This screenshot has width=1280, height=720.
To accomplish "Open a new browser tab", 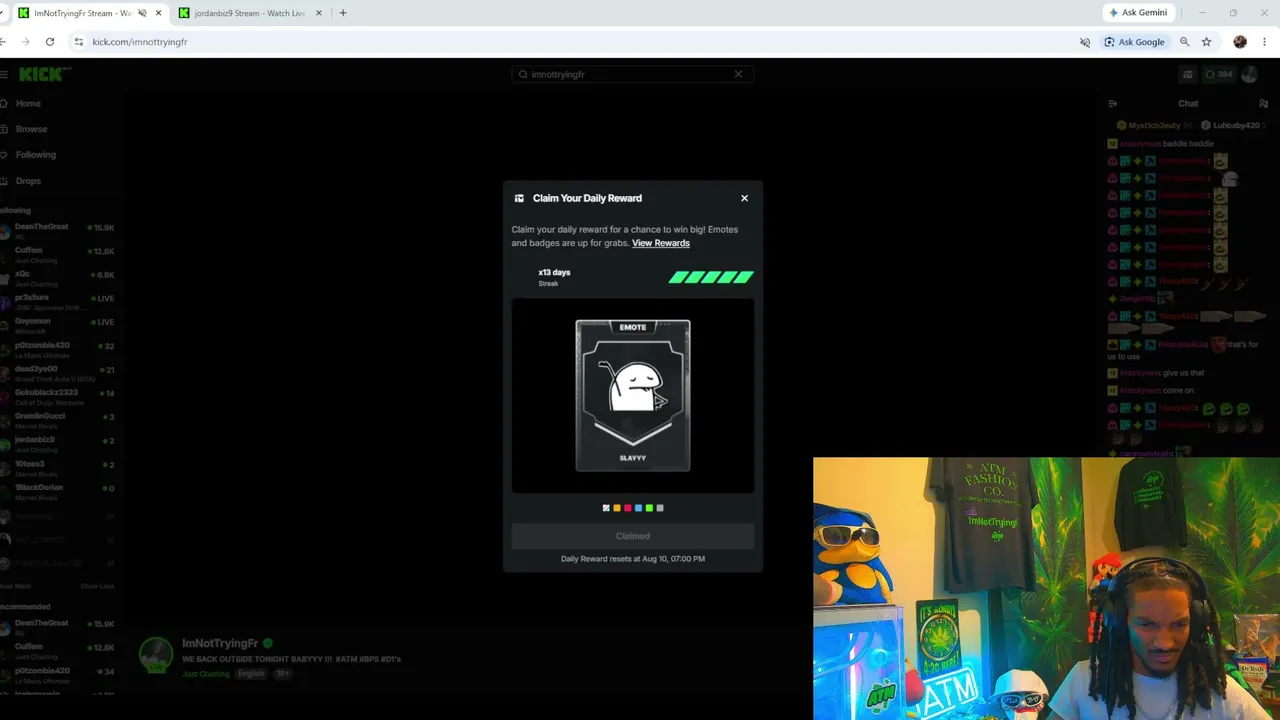I will 343,13.
